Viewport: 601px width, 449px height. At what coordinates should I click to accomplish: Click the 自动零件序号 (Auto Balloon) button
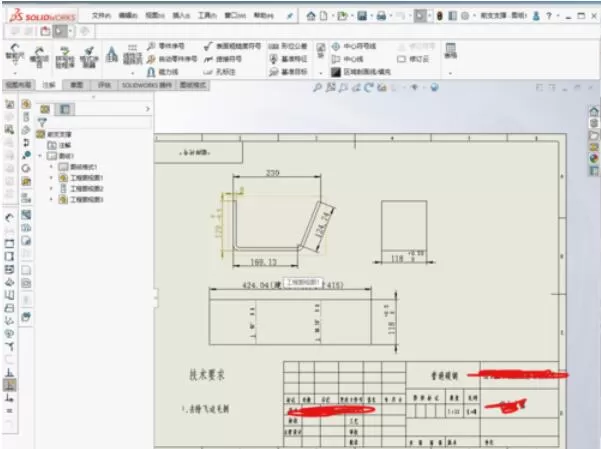coord(172,59)
